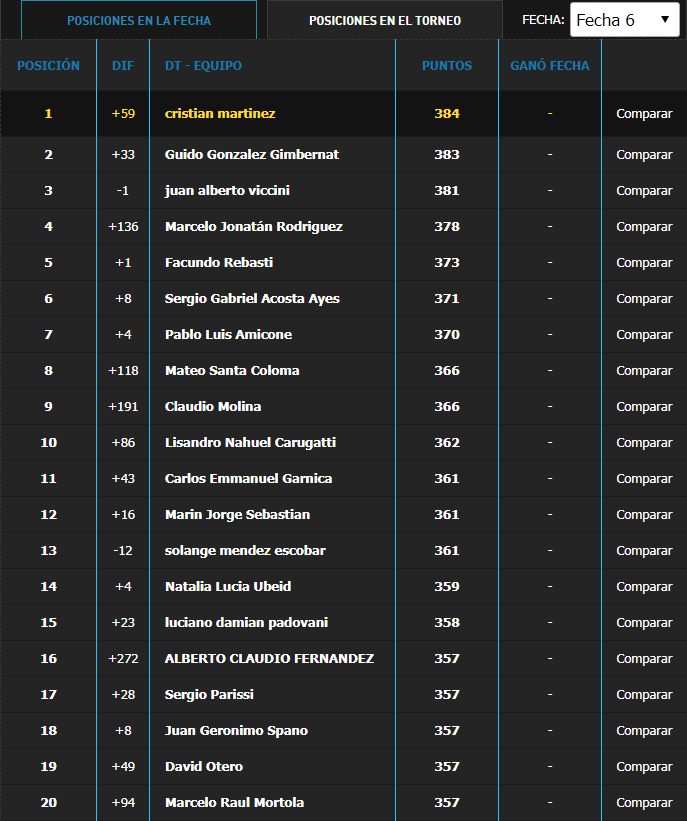Click the PUNTOS column header

(447, 65)
